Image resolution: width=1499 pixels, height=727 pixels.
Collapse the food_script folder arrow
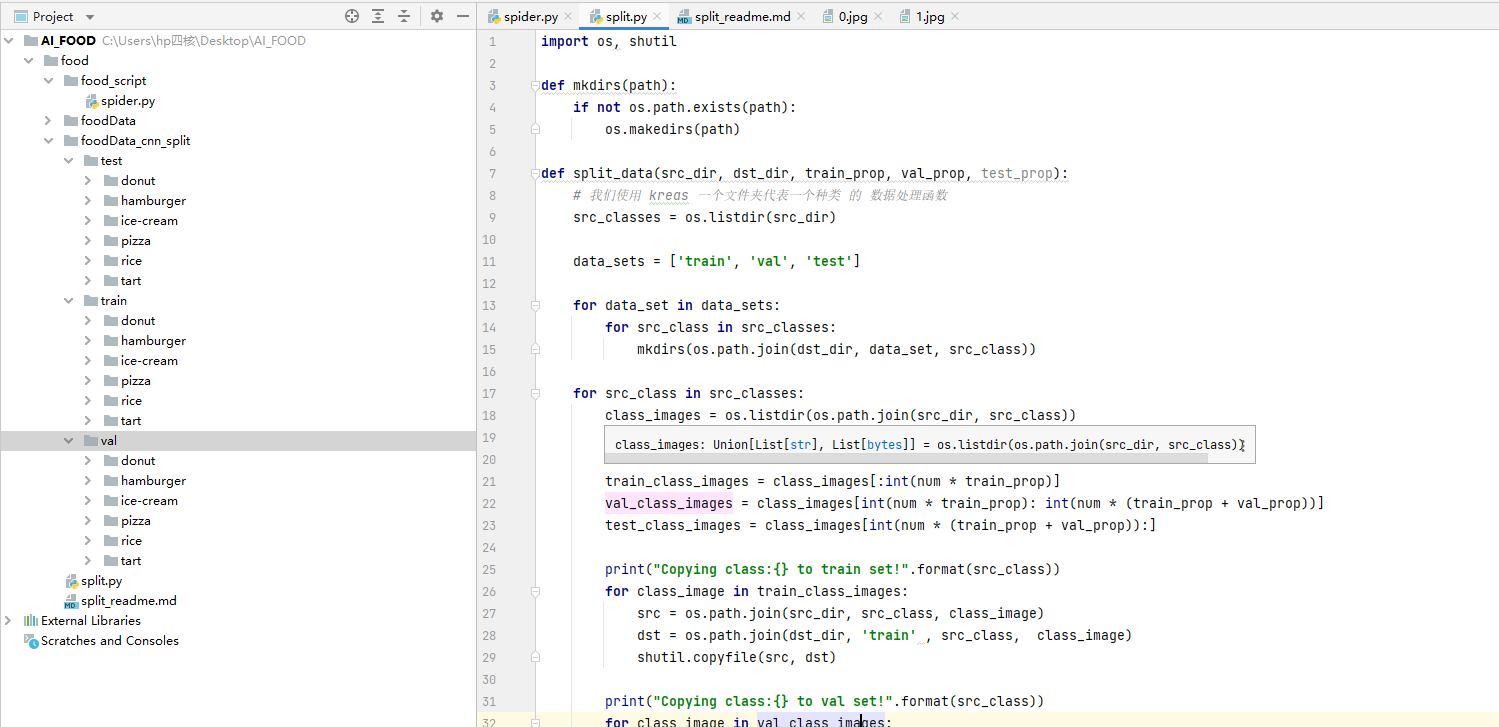(49, 81)
